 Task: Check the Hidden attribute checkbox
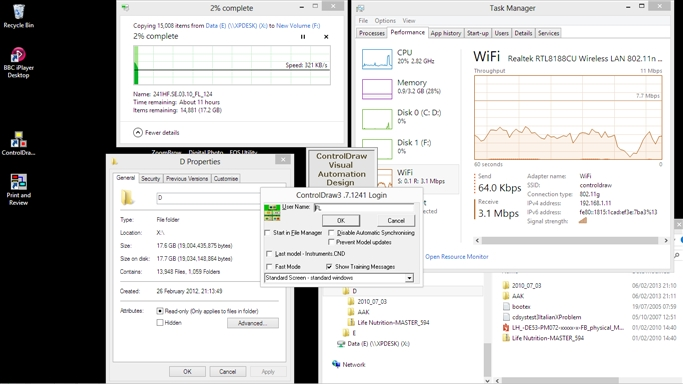[160, 323]
